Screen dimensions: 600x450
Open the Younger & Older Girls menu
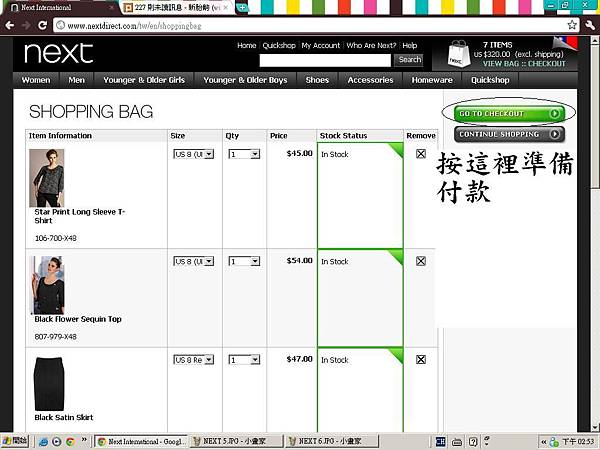[x=144, y=80]
